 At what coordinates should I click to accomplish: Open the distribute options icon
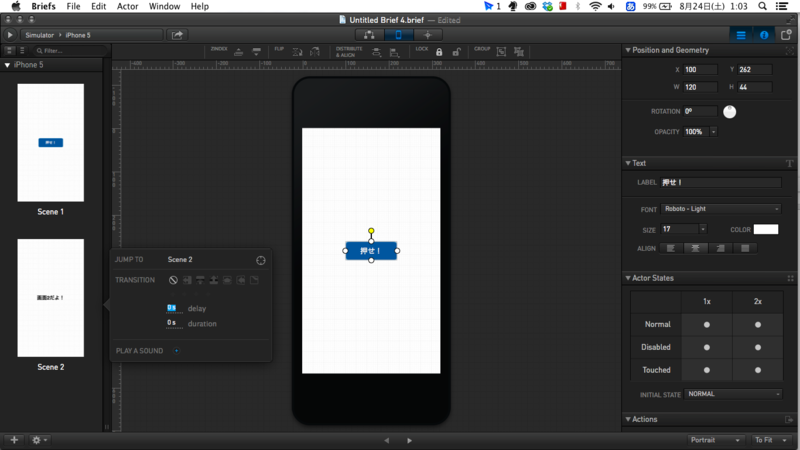coord(376,52)
